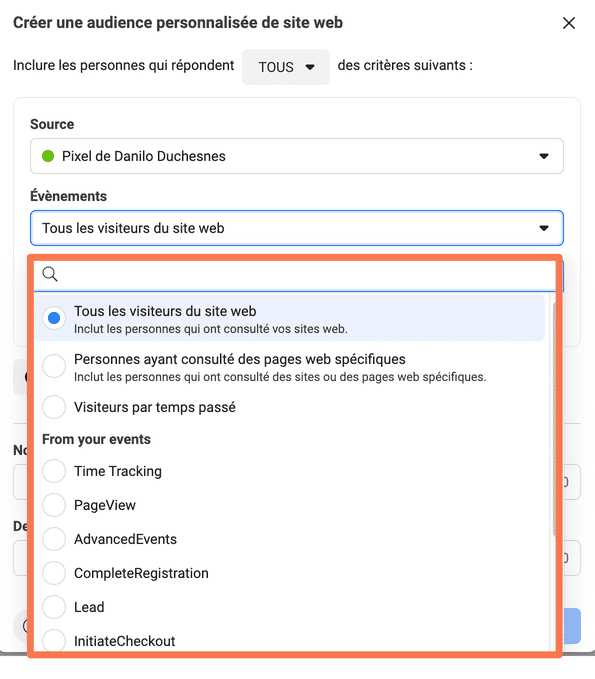Screen dimensions: 595x679
Task: Select the InitiateCheckout event
Action: 54,640
